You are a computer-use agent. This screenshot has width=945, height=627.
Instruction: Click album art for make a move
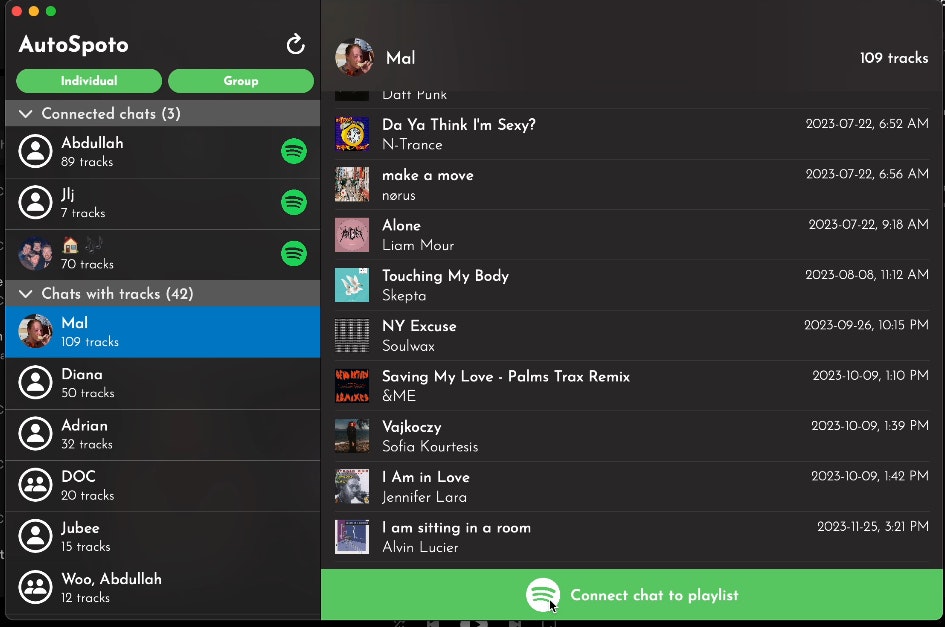[x=352, y=184]
